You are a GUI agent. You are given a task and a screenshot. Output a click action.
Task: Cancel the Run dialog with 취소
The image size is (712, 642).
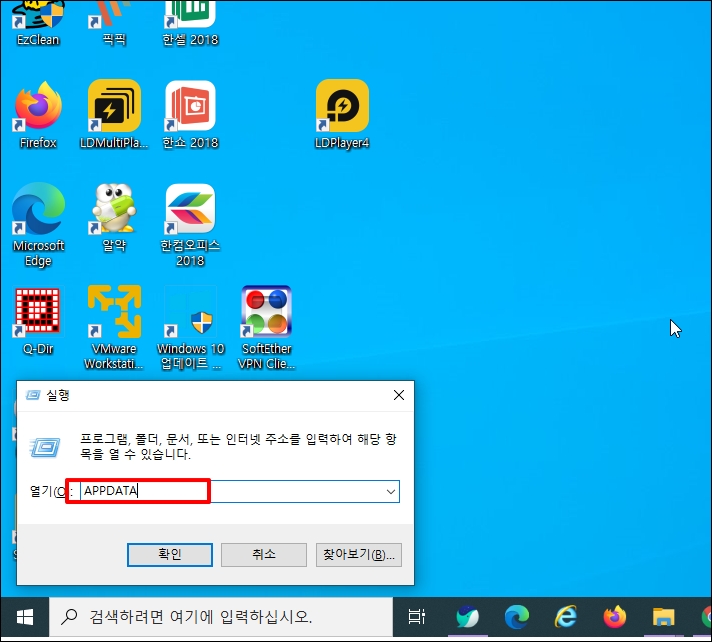pyautogui.click(x=264, y=554)
